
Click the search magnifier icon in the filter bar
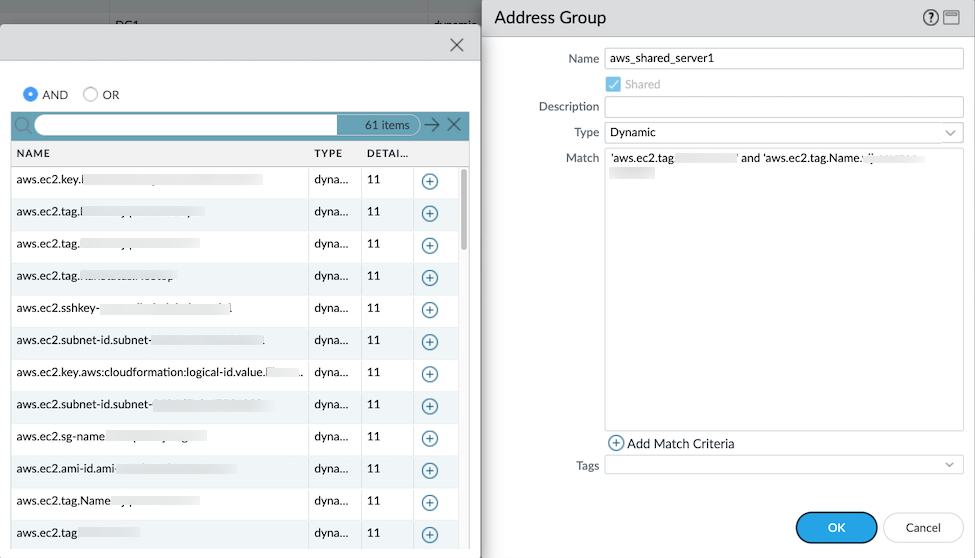[22, 125]
